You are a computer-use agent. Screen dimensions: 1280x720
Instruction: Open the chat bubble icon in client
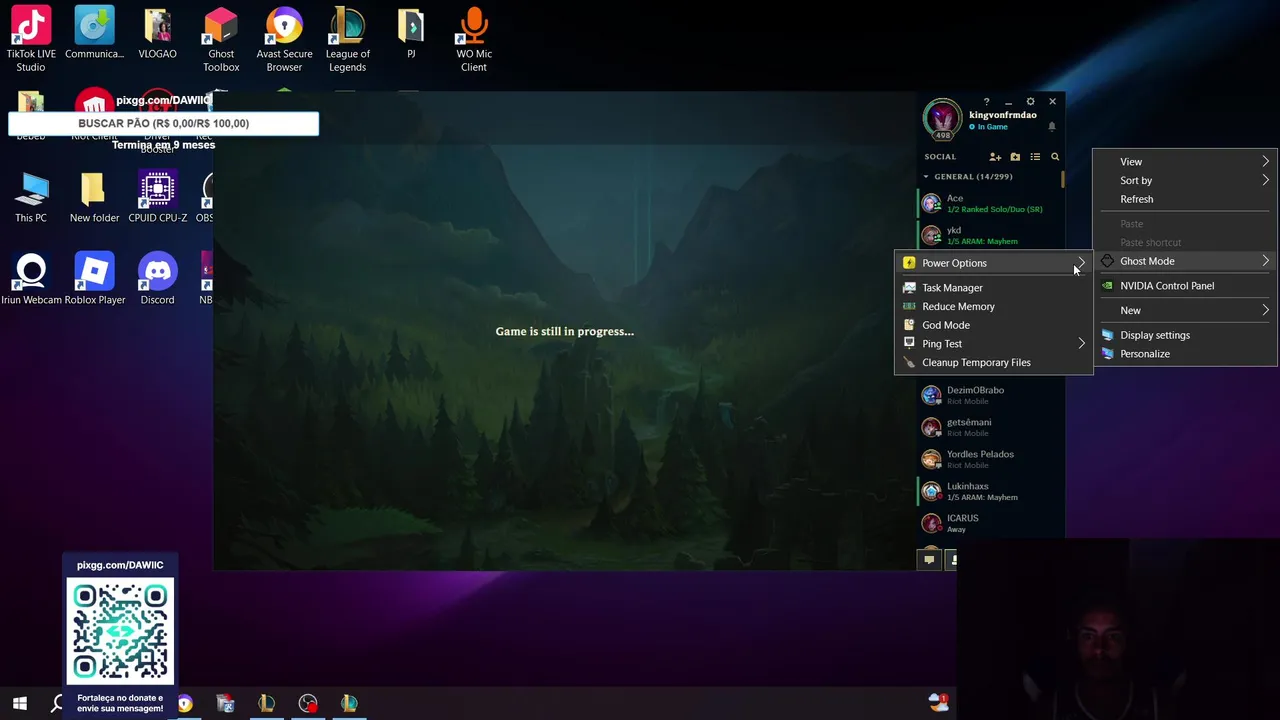pyautogui.click(x=929, y=560)
